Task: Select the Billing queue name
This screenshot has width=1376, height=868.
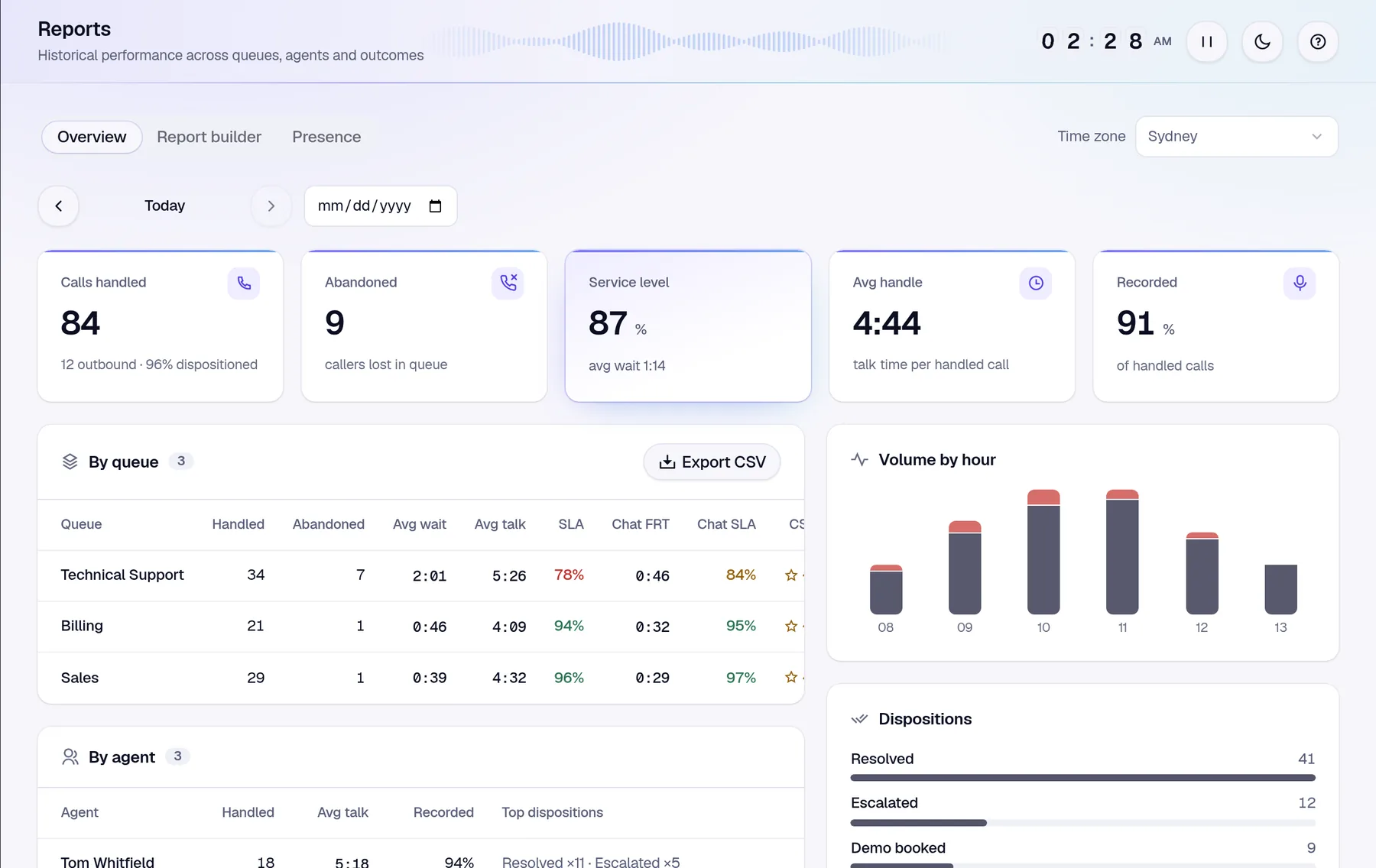Action: 82,626
